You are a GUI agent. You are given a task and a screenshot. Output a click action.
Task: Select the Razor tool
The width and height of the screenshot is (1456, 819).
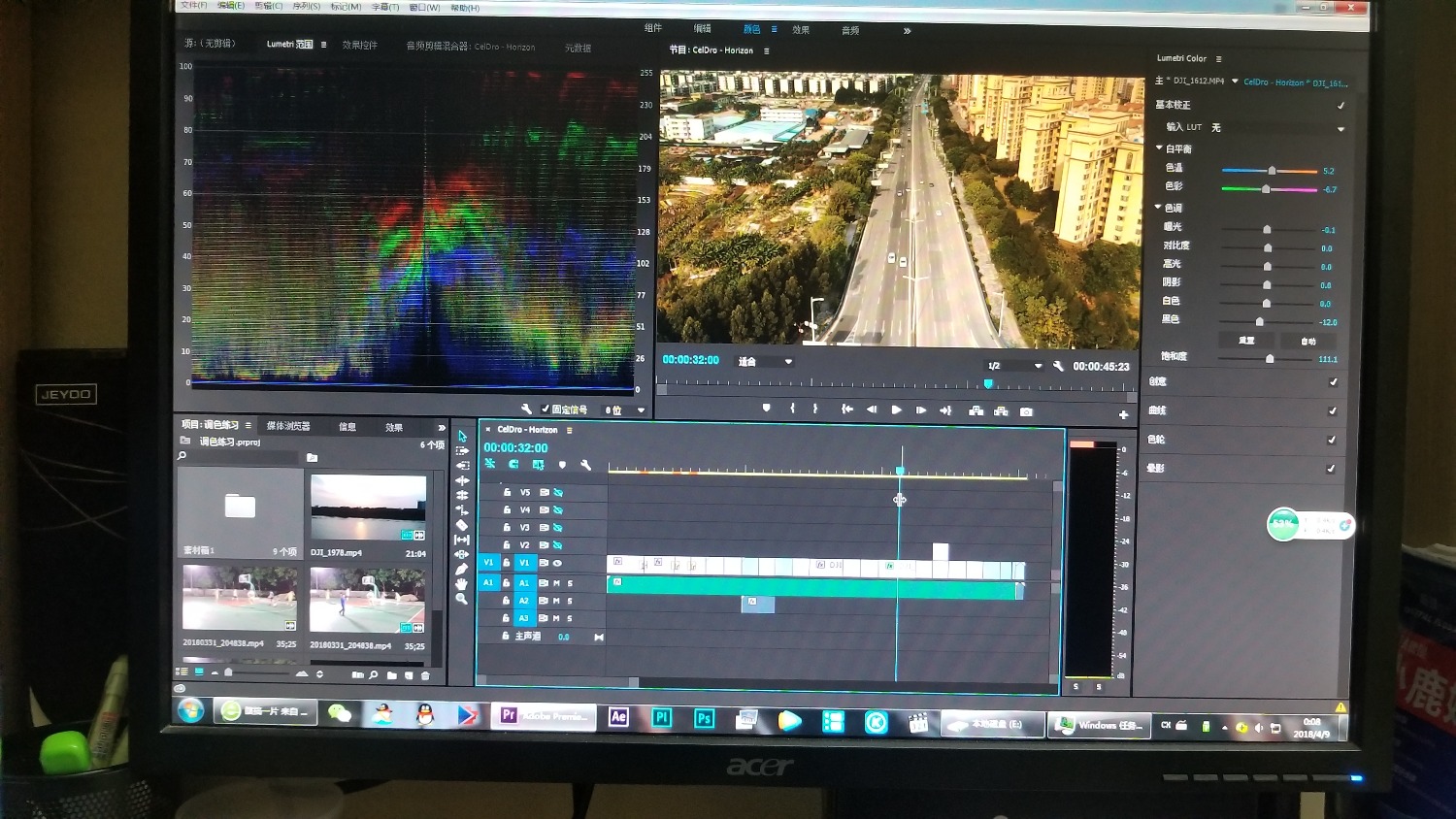click(462, 525)
